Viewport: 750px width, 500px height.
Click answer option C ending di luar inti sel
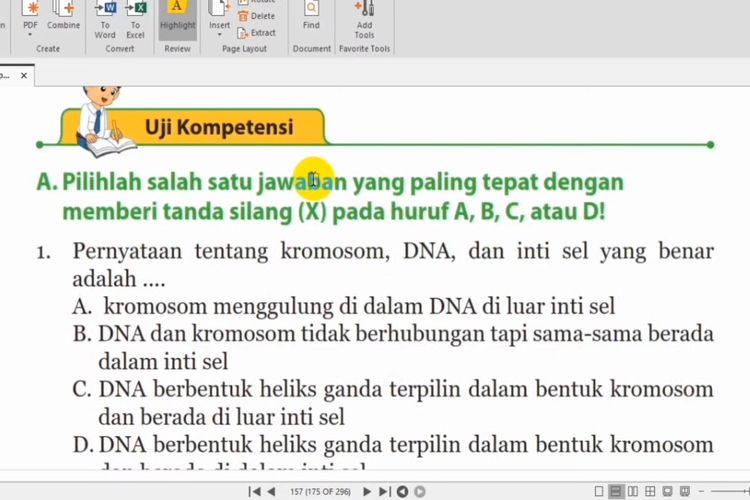pyautogui.click(x=406, y=403)
